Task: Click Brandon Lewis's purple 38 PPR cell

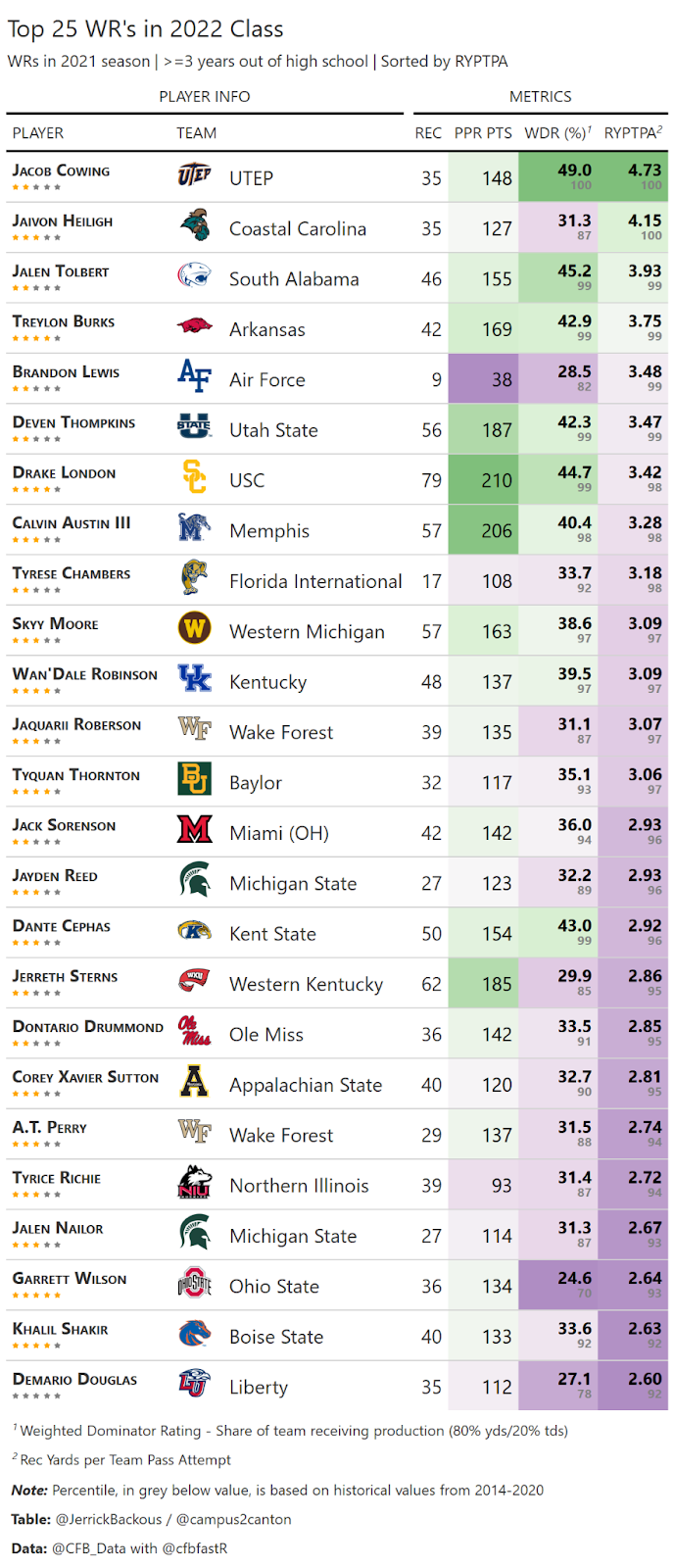Action: (483, 379)
